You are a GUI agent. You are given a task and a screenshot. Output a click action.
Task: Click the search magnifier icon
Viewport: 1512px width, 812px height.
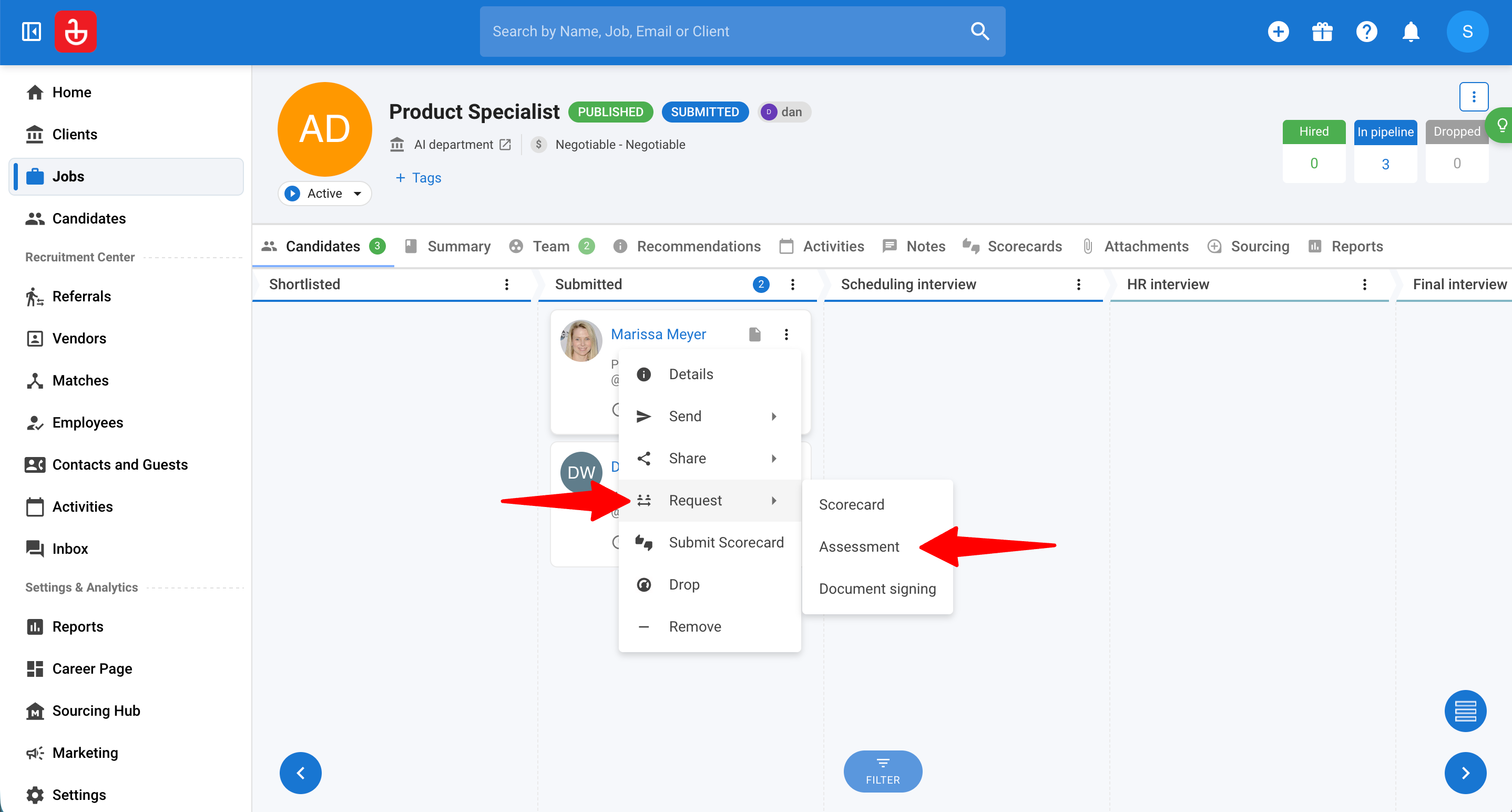[979, 31]
